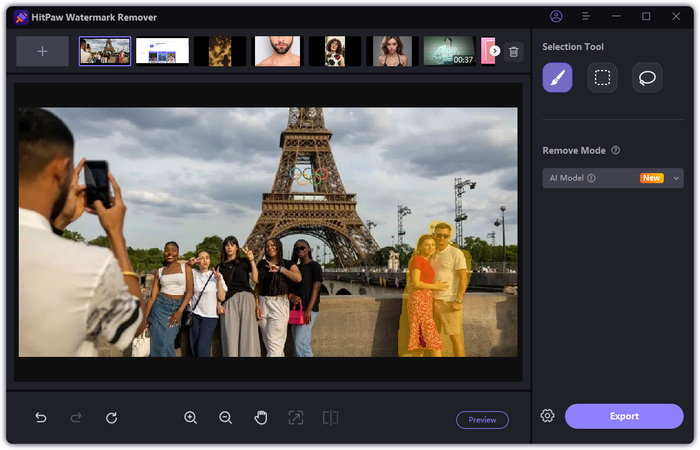The width and height of the screenshot is (700, 450).
Task: Click the Export button
Action: tap(623, 416)
